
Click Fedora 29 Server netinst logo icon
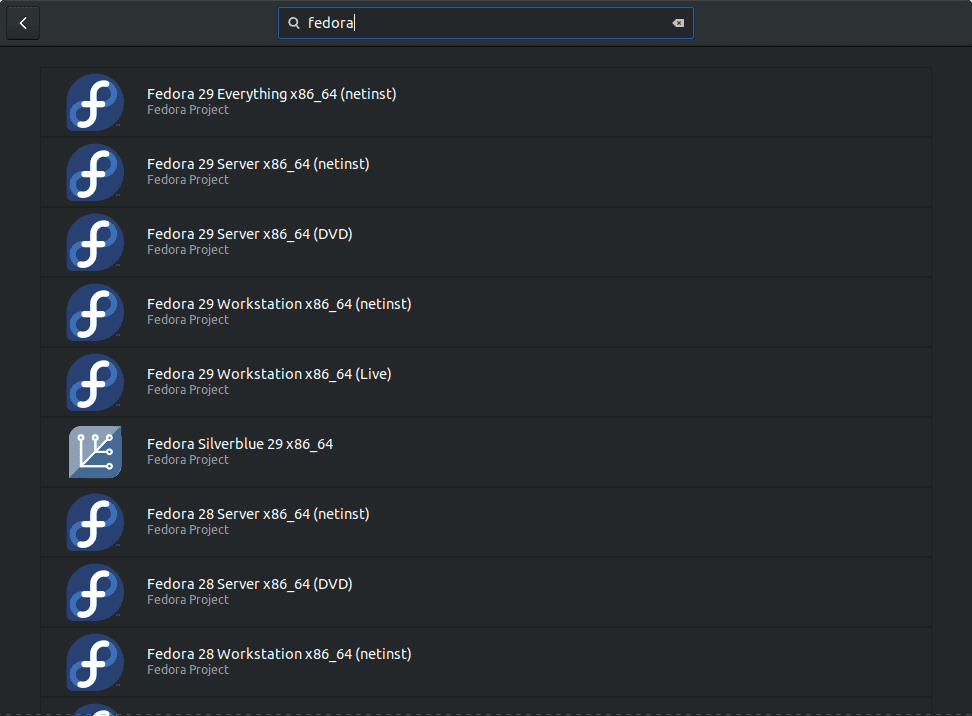(95, 172)
